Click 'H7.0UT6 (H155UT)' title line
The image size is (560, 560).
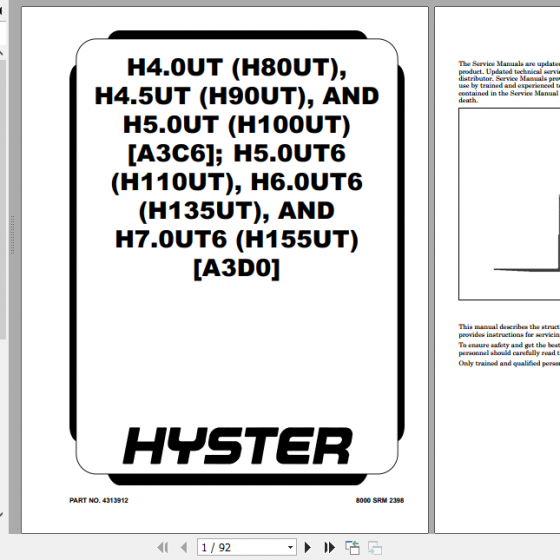[237, 239]
